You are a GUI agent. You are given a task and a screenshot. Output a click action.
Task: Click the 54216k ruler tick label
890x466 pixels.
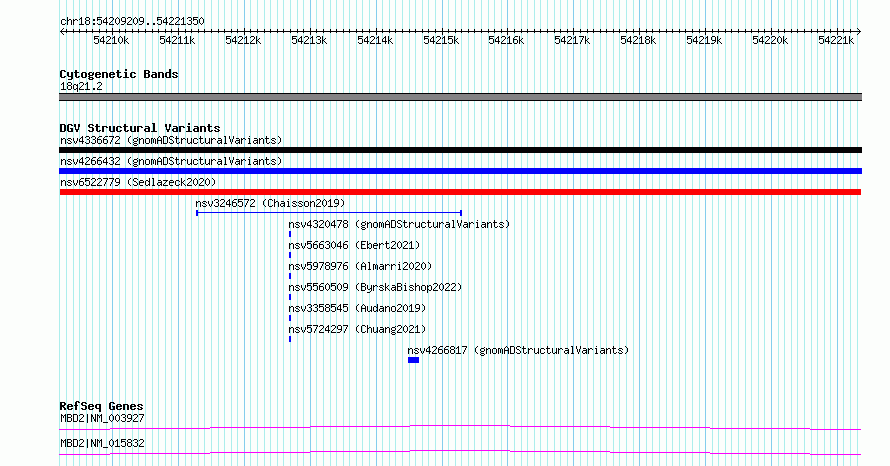click(506, 40)
